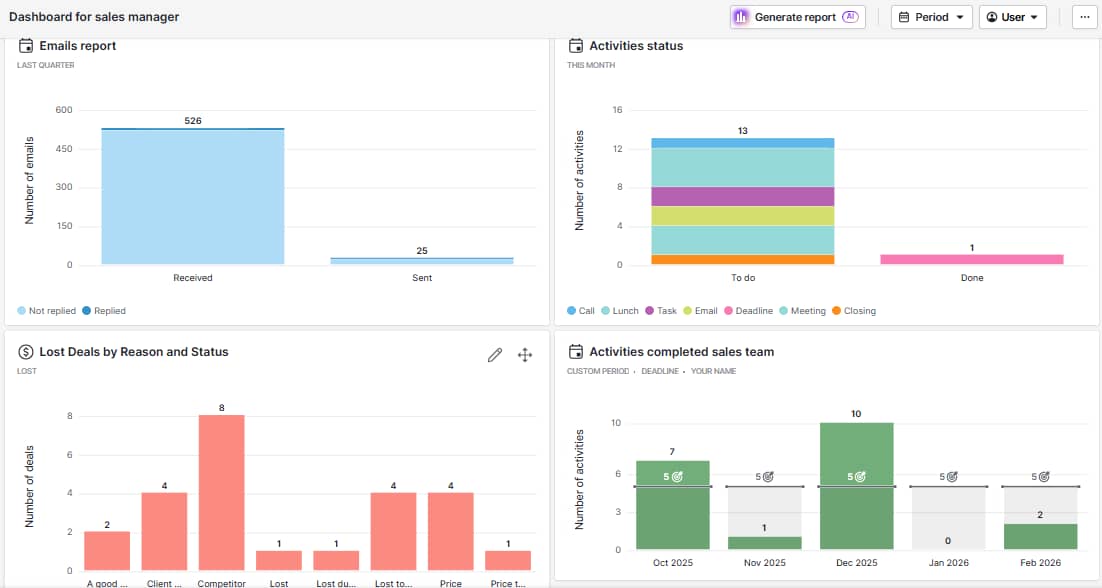Open the ellipsis more-options menu in top bar
The width and height of the screenshot is (1102, 588).
(1084, 16)
